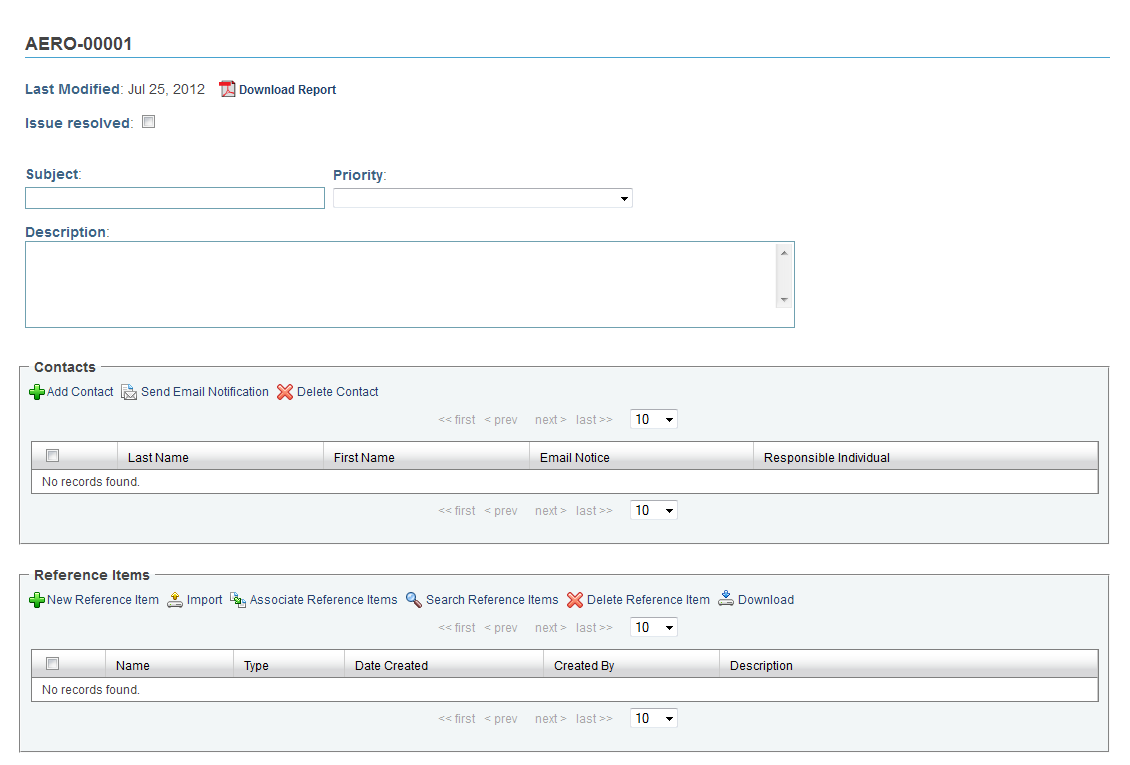Image resolution: width=1130 pixels, height=765 pixels.
Task: Click the Import icon in Reference Items
Action: tap(175, 600)
